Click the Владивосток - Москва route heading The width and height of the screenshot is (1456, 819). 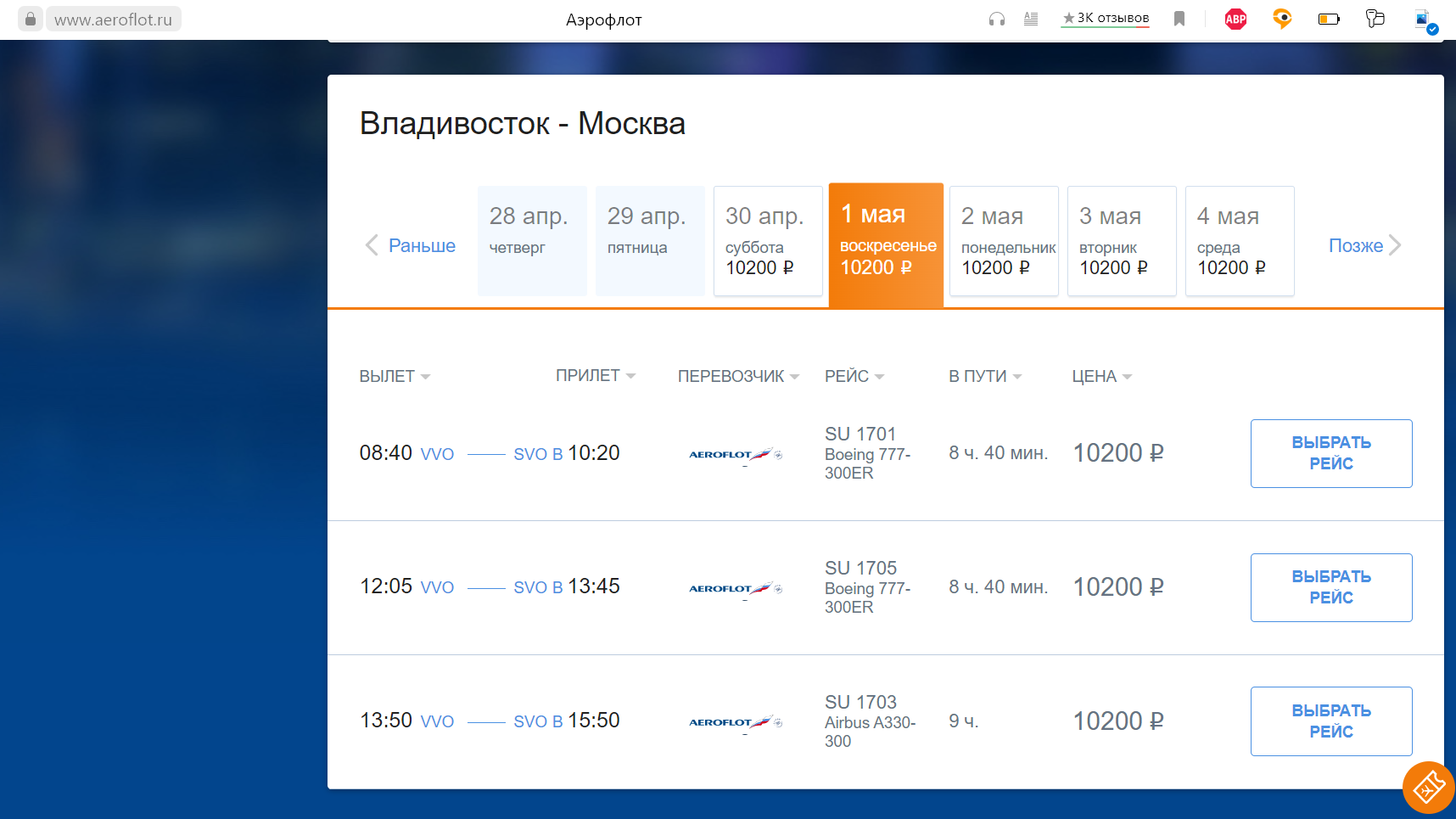click(x=522, y=124)
